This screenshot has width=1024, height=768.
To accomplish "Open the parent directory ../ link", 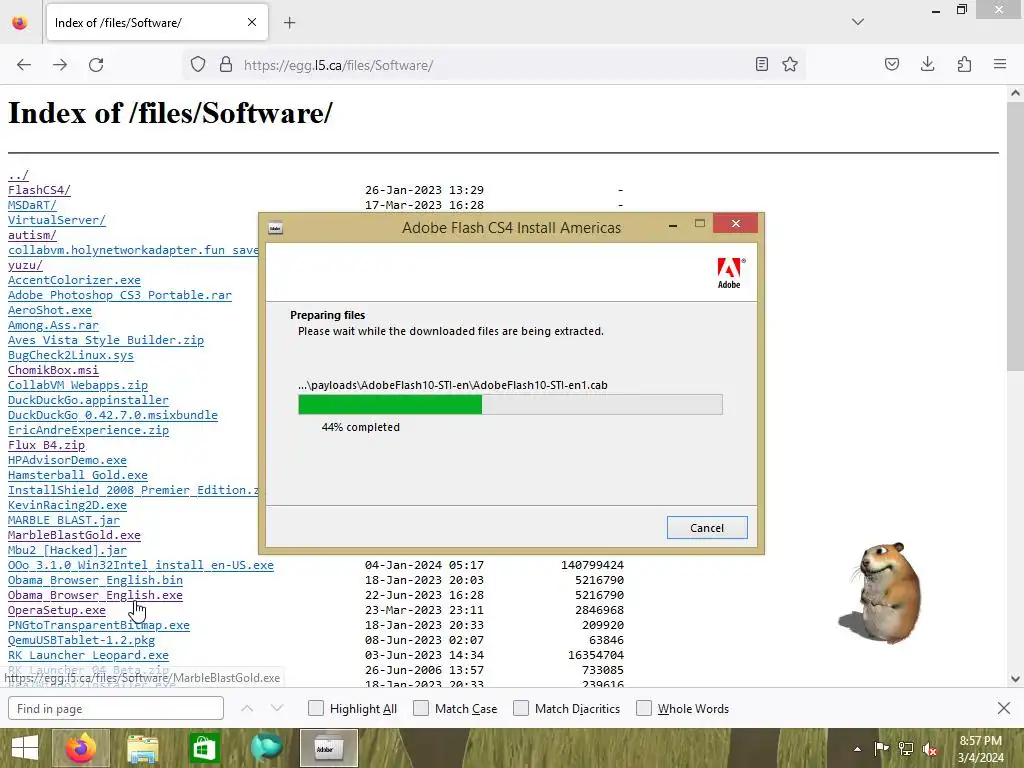I will pyautogui.click(x=18, y=175).
